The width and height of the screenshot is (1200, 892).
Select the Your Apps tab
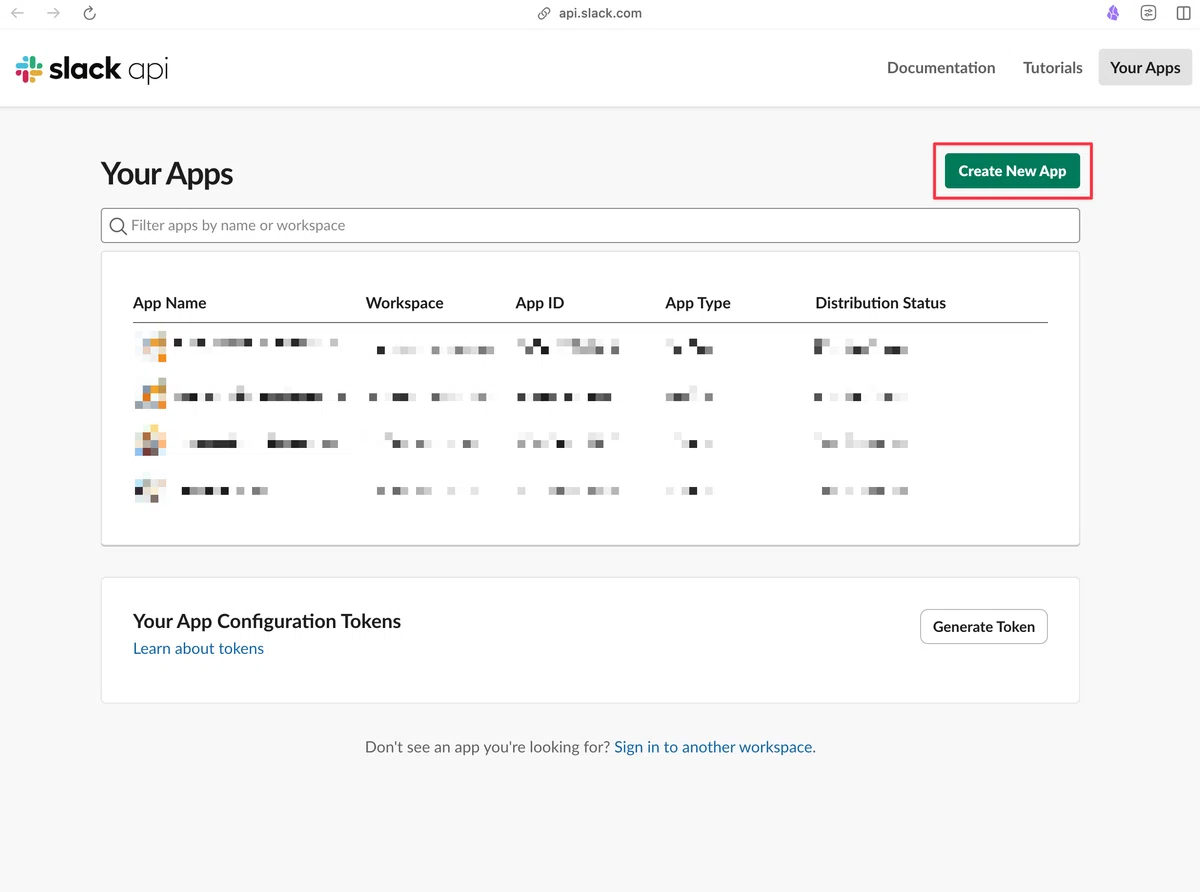coord(1145,67)
